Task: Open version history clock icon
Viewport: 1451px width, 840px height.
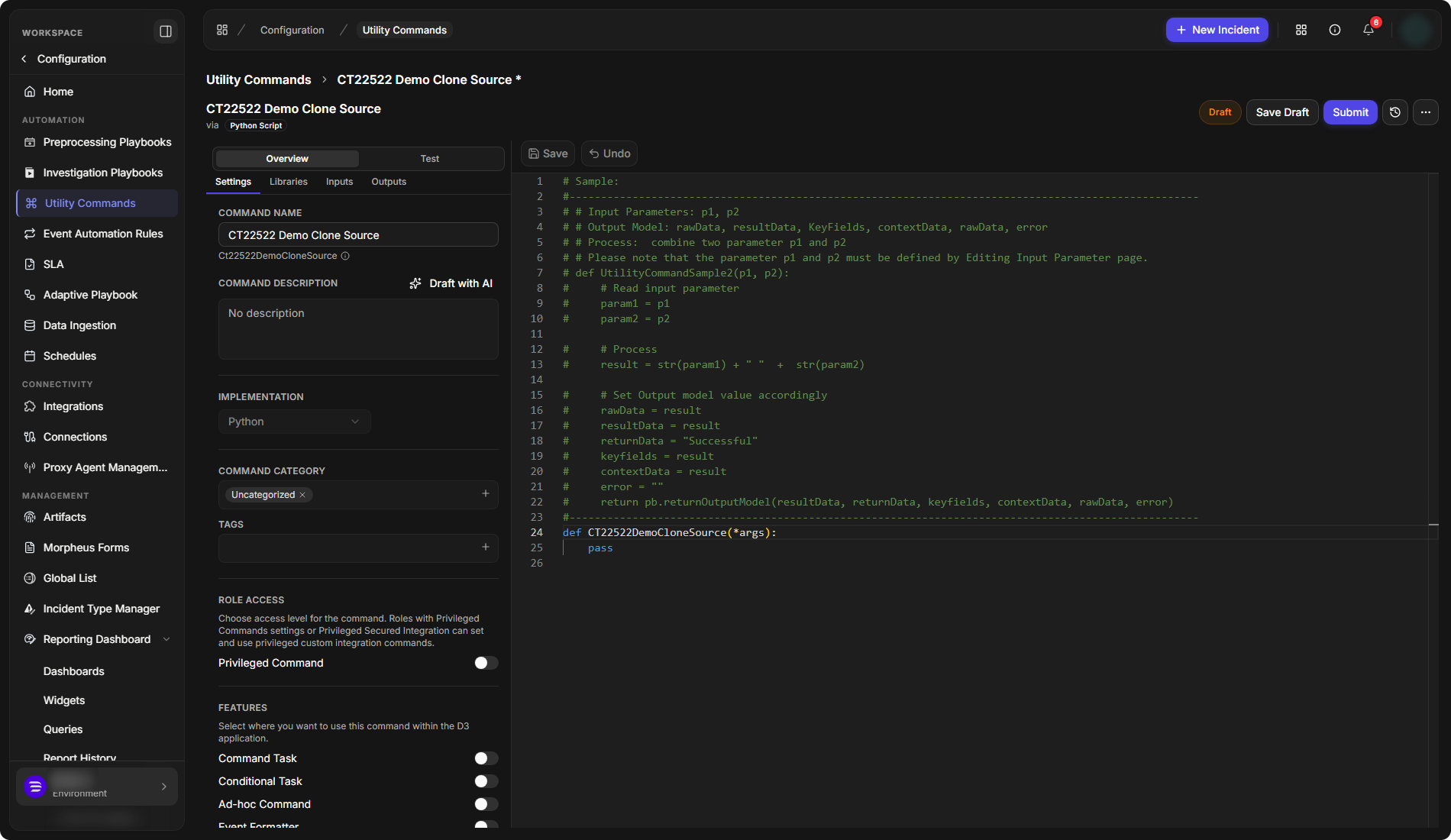Action: point(1395,112)
